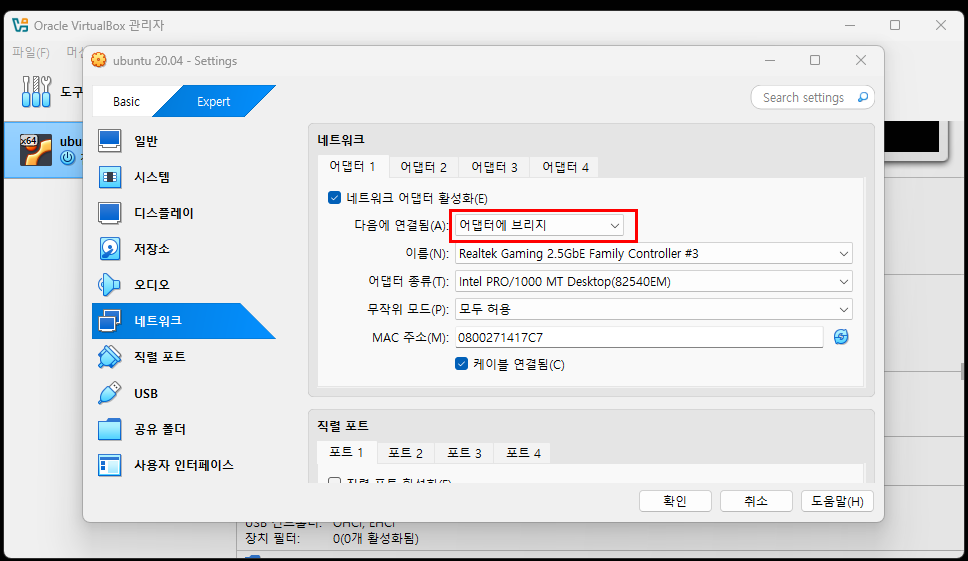Image resolution: width=968 pixels, height=561 pixels.
Task: Switch to 포트 1 tab
Action: (346, 452)
